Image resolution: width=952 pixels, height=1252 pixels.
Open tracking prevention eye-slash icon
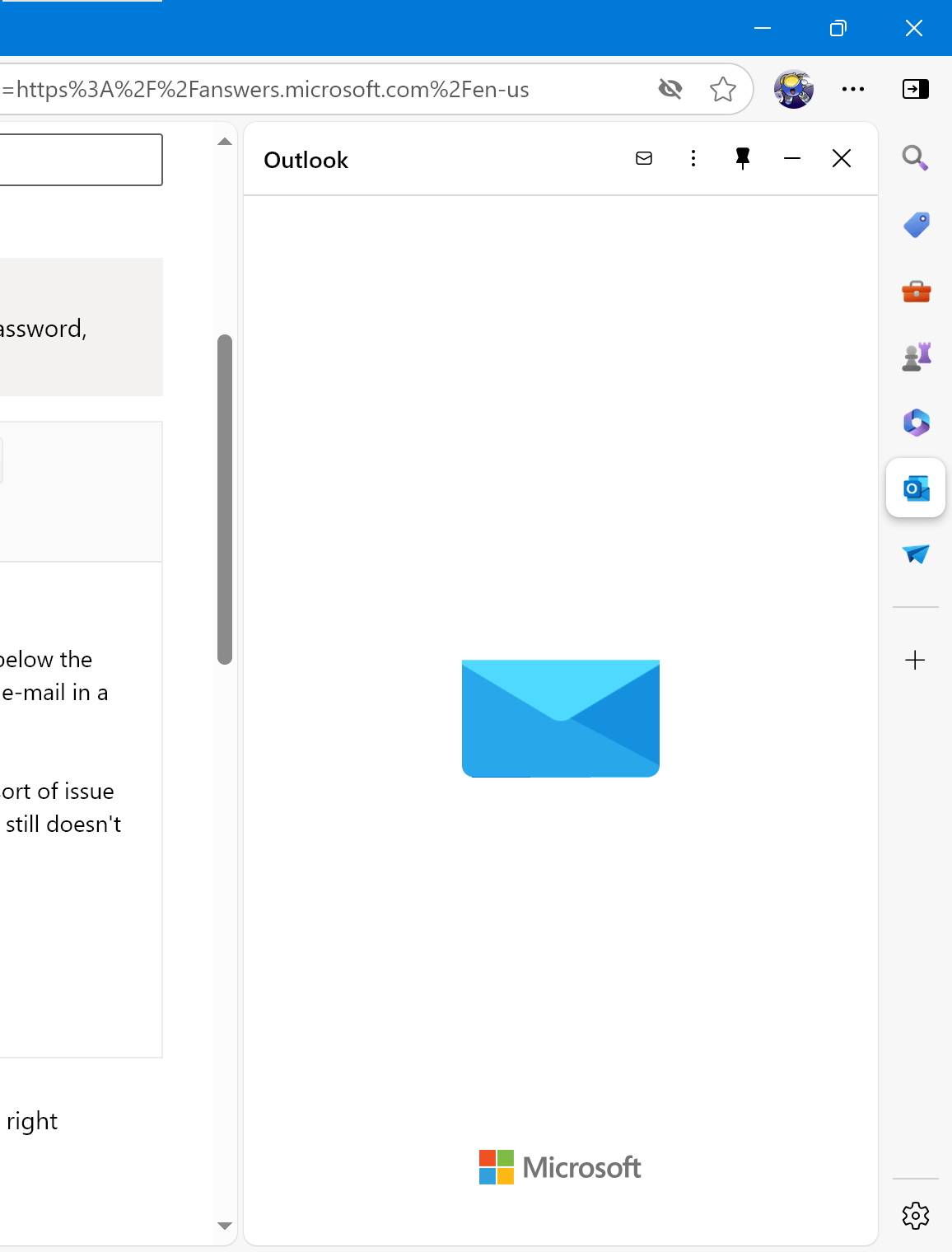[x=670, y=89]
